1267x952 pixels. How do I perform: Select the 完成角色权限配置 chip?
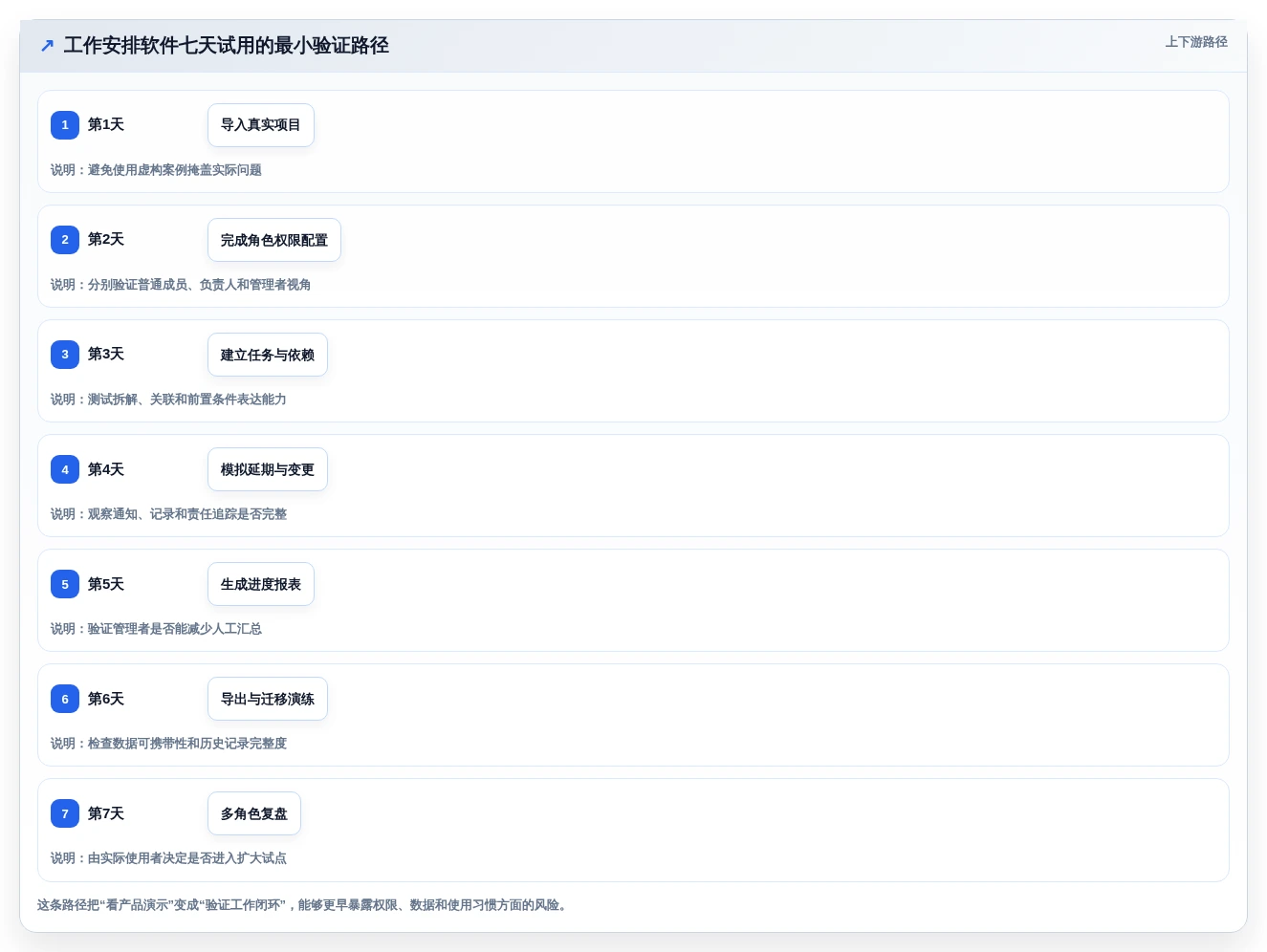click(x=274, y=240)
